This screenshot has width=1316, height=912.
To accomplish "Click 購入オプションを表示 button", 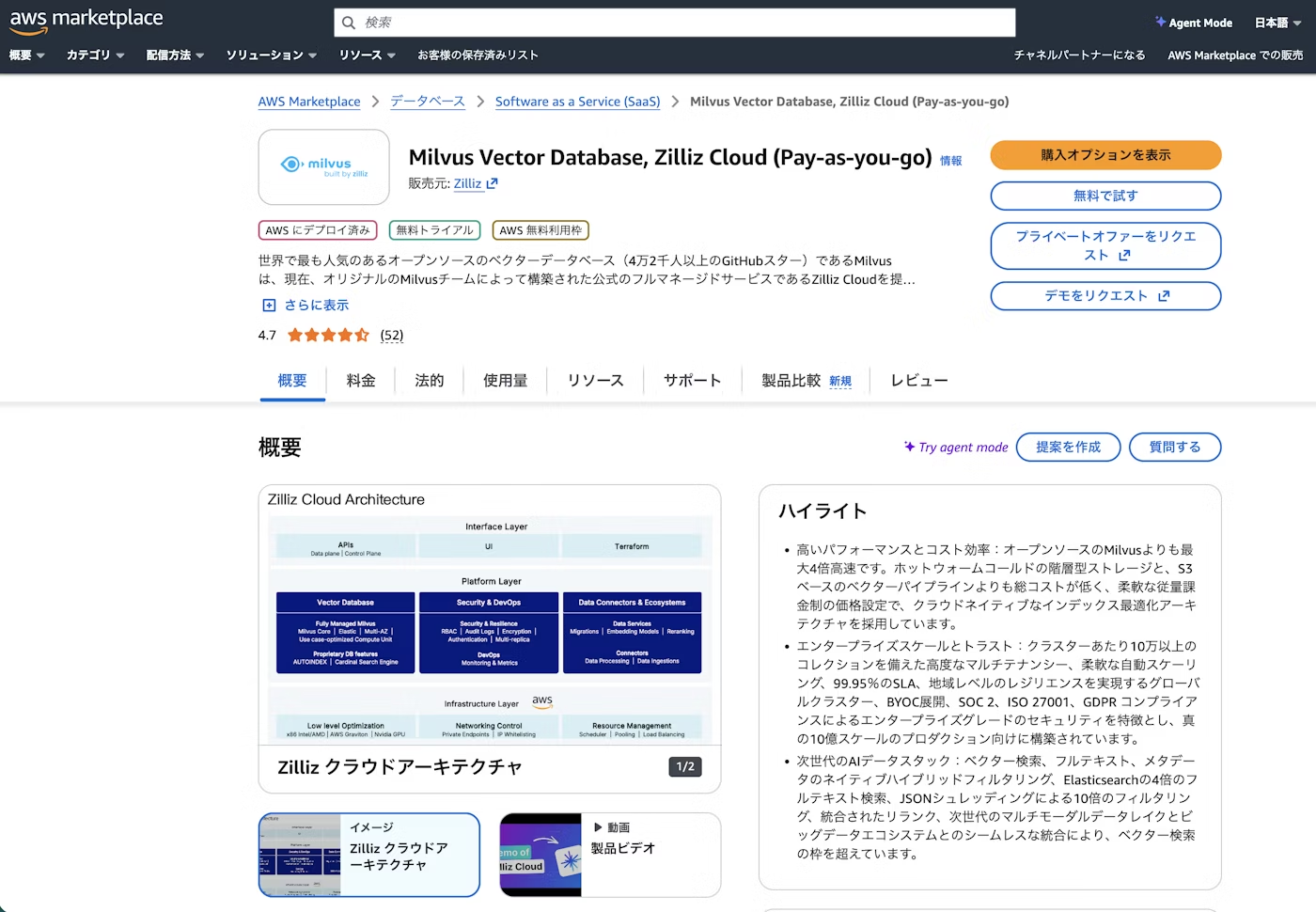I will pos(1105,155).
